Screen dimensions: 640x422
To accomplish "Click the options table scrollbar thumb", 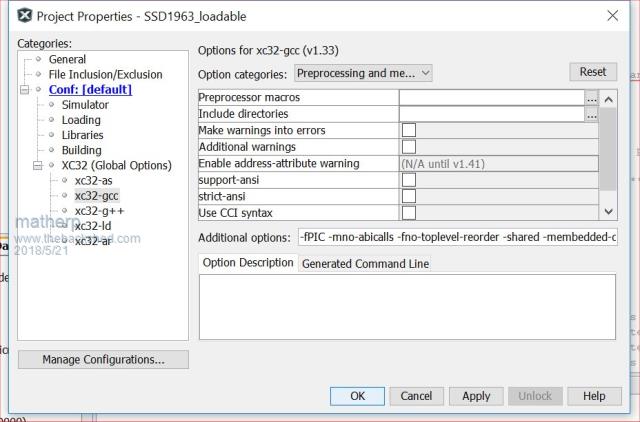I will point(608,149).
